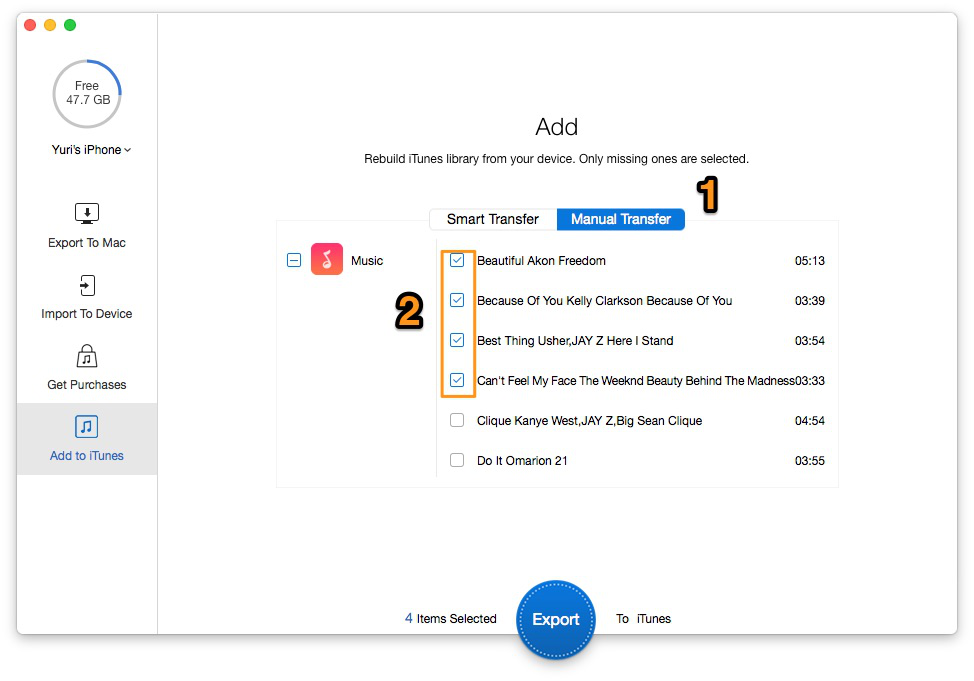Screen dimensions: 974x681
Task: Click the pink Music category icon
Action: click(x=327, y=259)
